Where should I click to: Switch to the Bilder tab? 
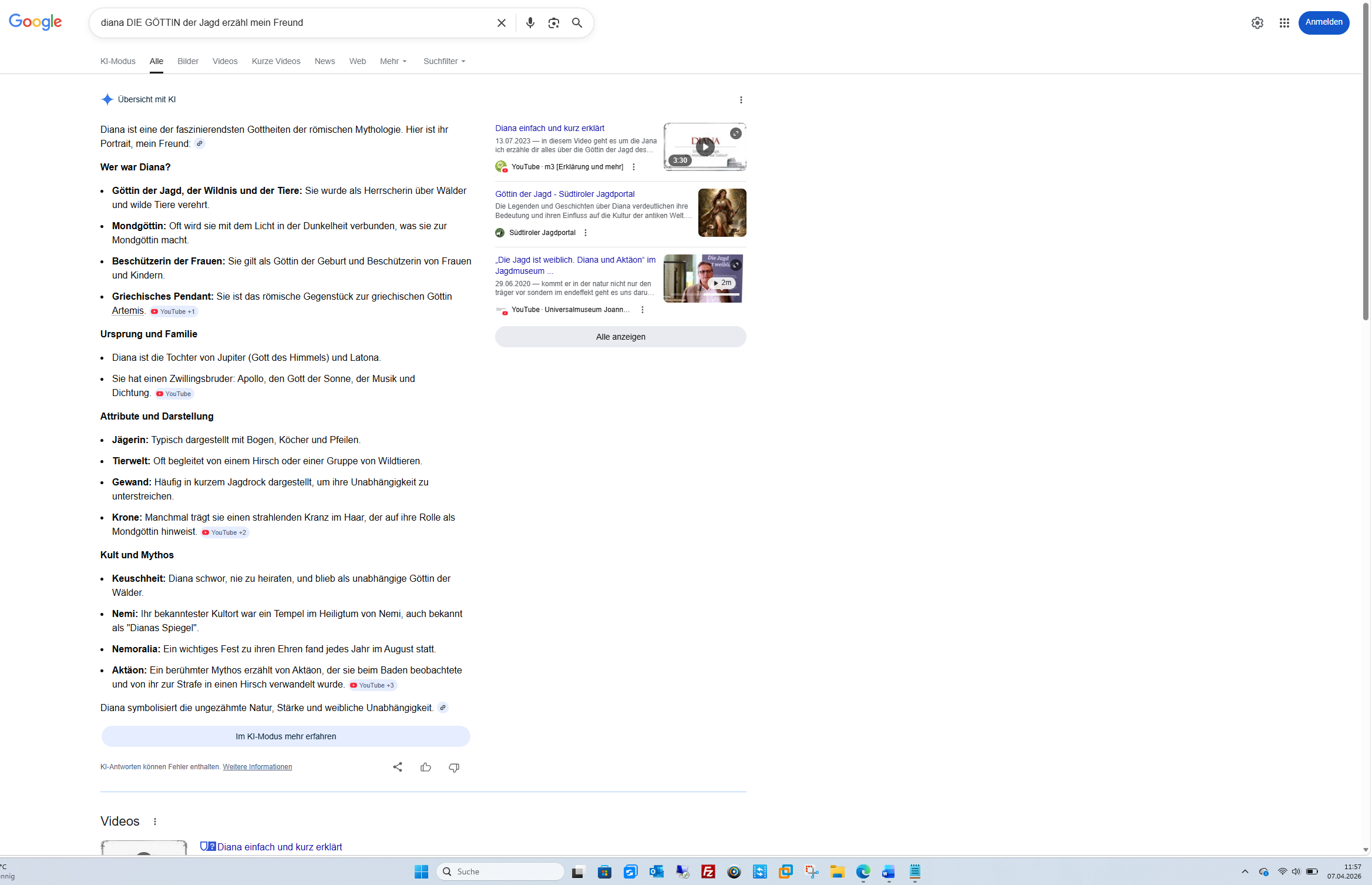[188, 61]
